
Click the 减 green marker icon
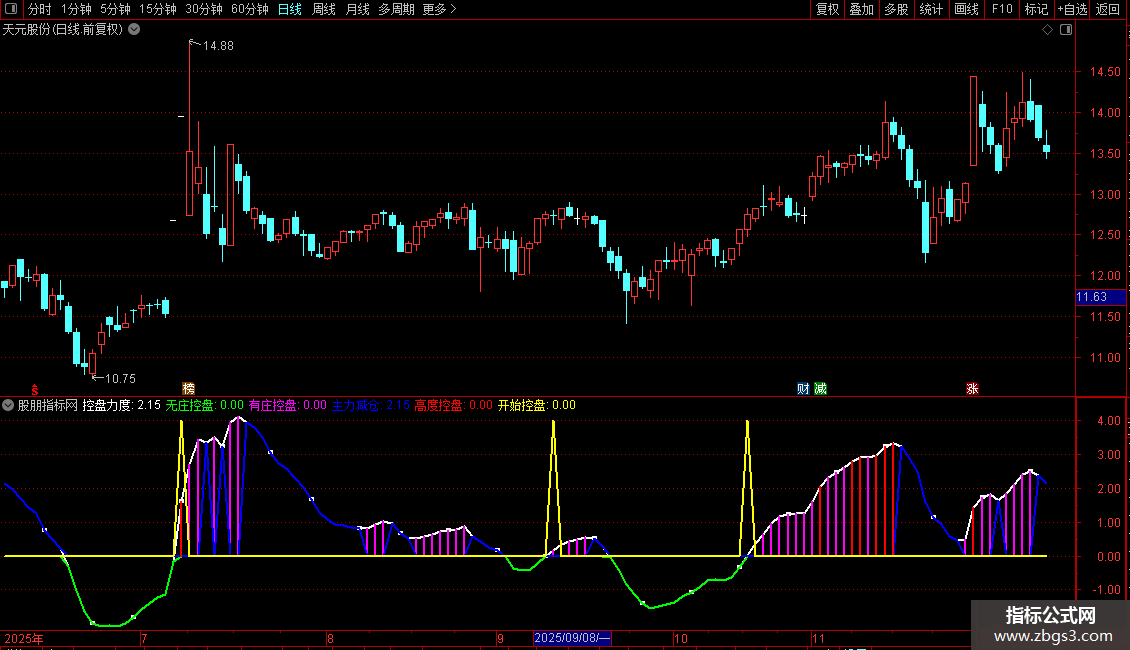pos(820,388)
